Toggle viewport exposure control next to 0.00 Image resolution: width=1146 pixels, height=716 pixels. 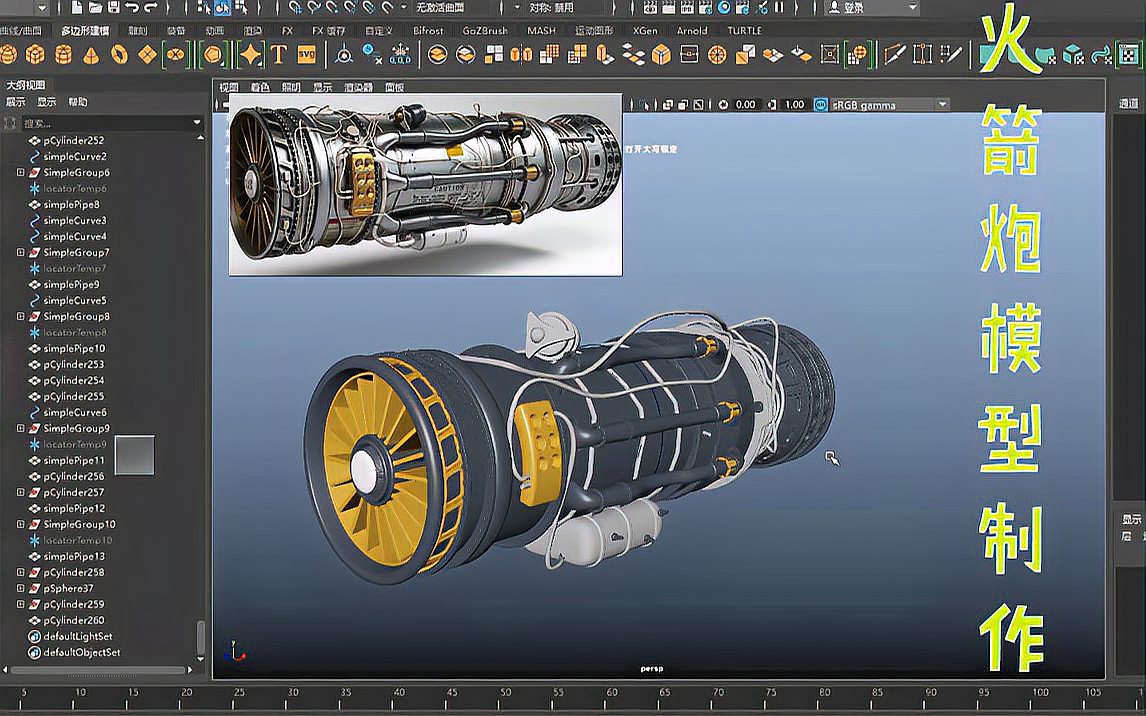[722, 104]
